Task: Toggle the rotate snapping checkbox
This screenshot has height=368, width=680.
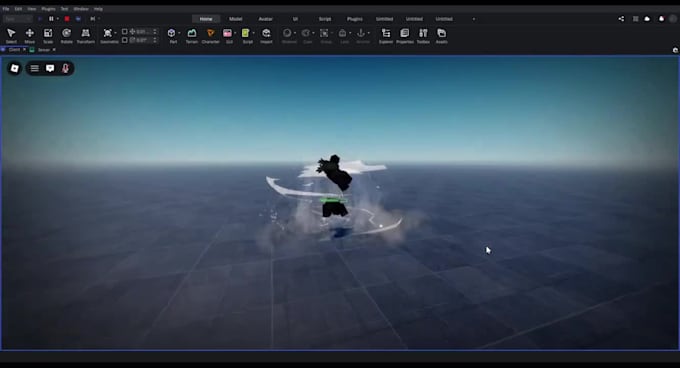Action: (x=124, y=40)
